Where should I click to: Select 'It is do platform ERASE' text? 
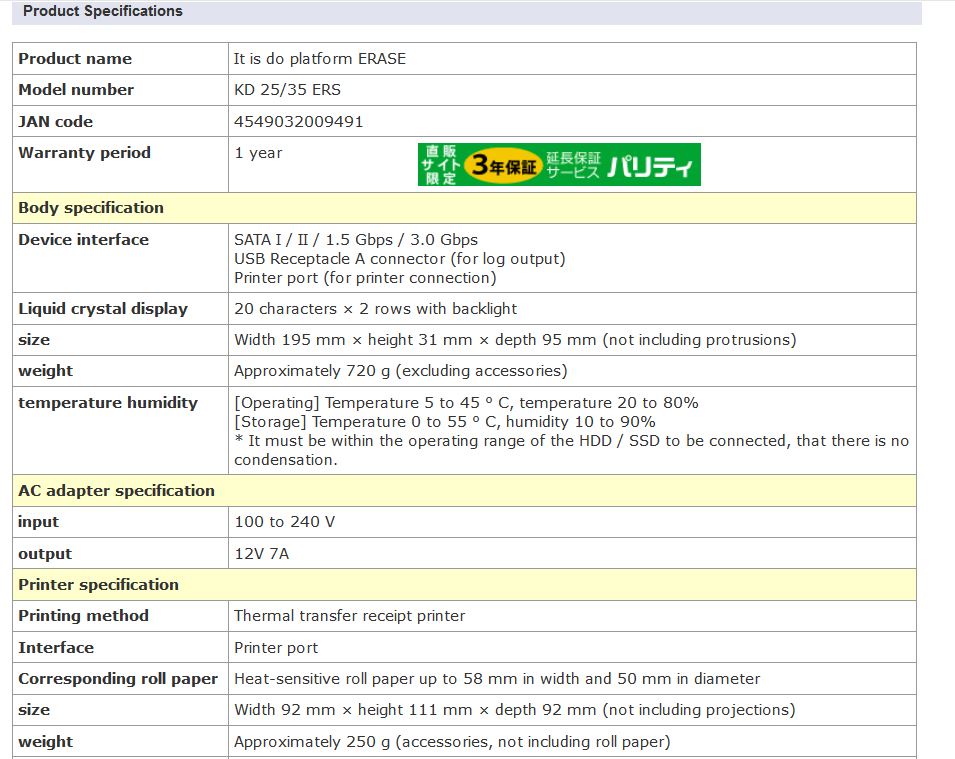coord(320,58)
